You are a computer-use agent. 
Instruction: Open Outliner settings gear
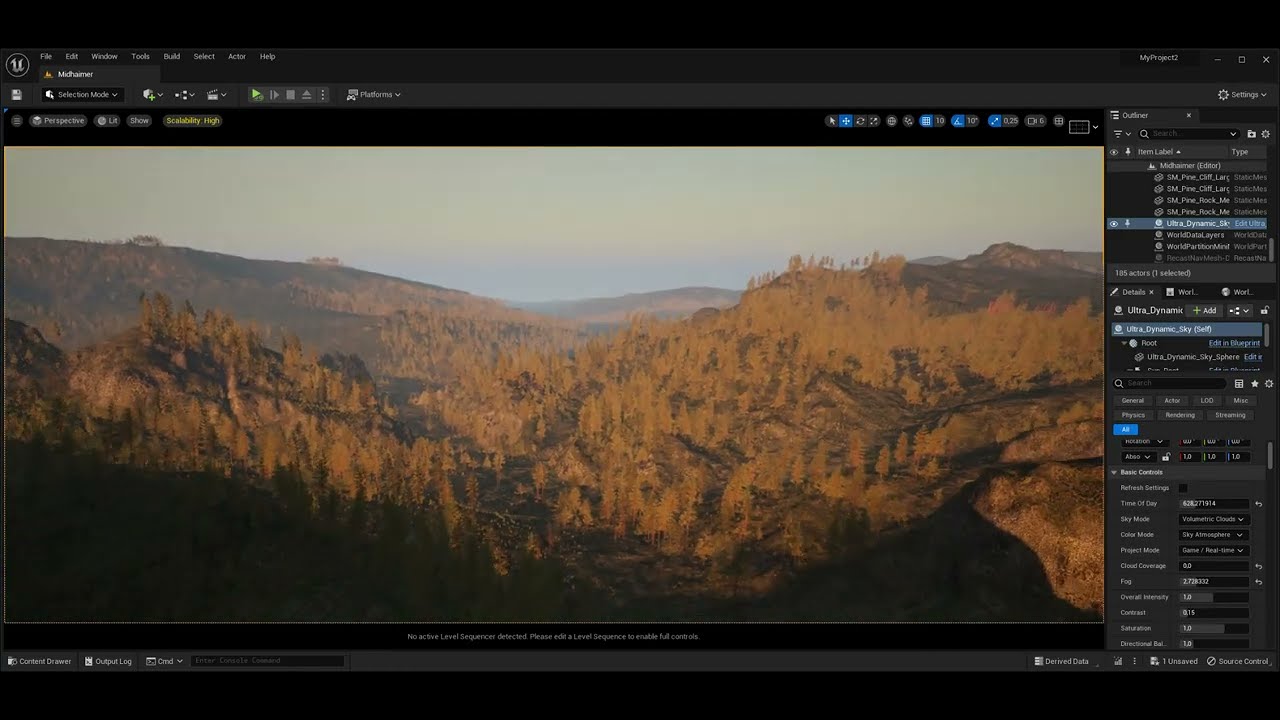[x=1265, y=133]
